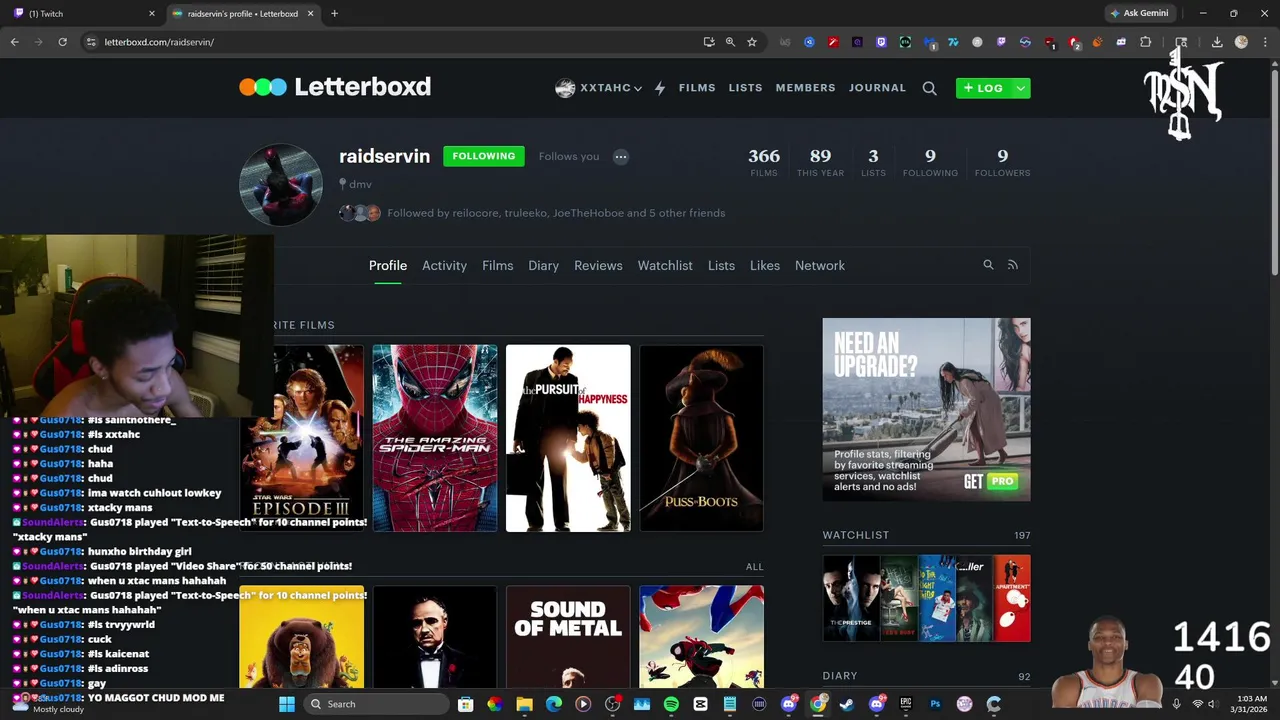Click the profile search icon in tab bar
1280x720 pixels.
(988, 265)
